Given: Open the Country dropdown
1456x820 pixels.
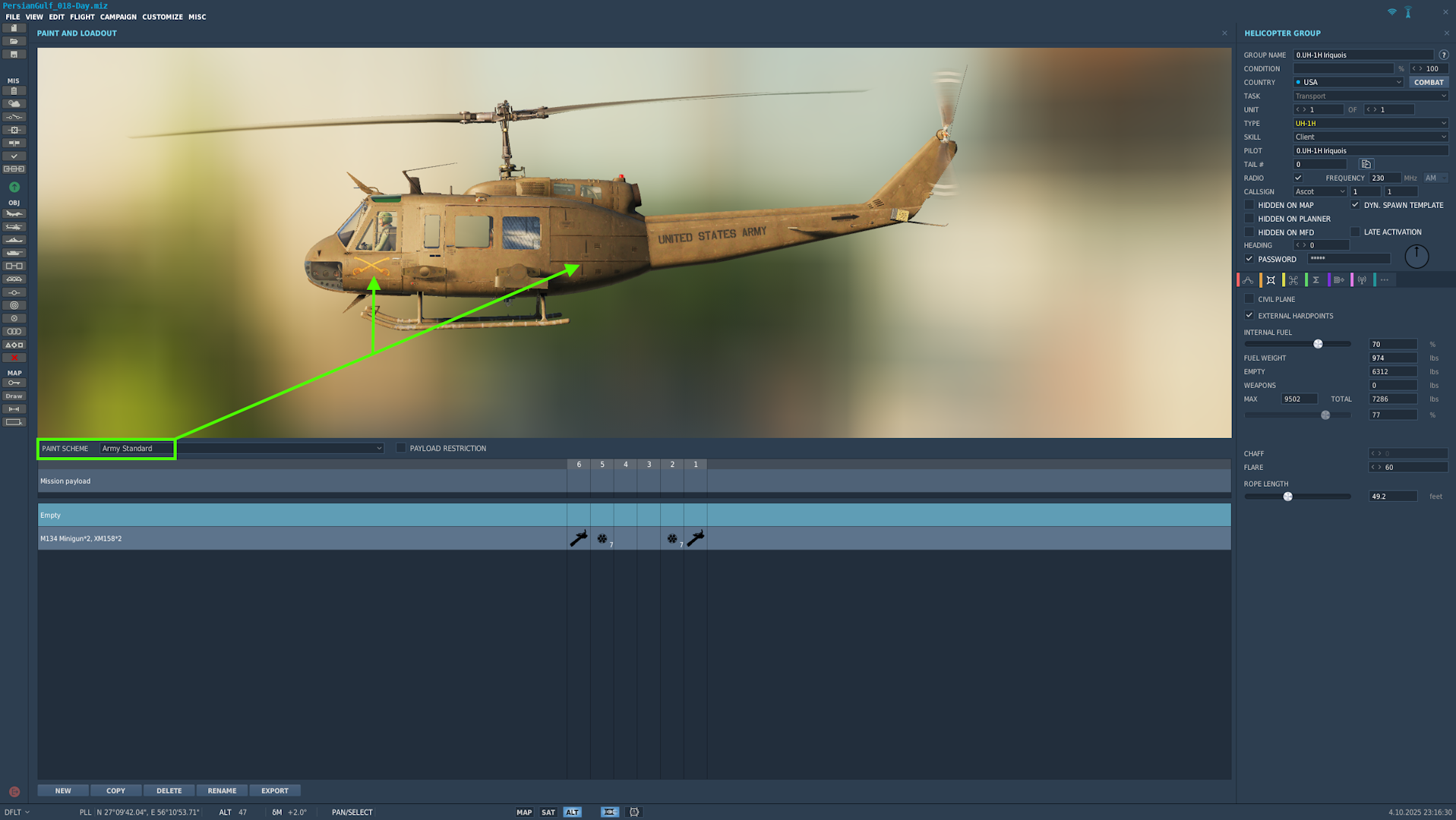Looking at the screenshot, I should [1348, 82].
